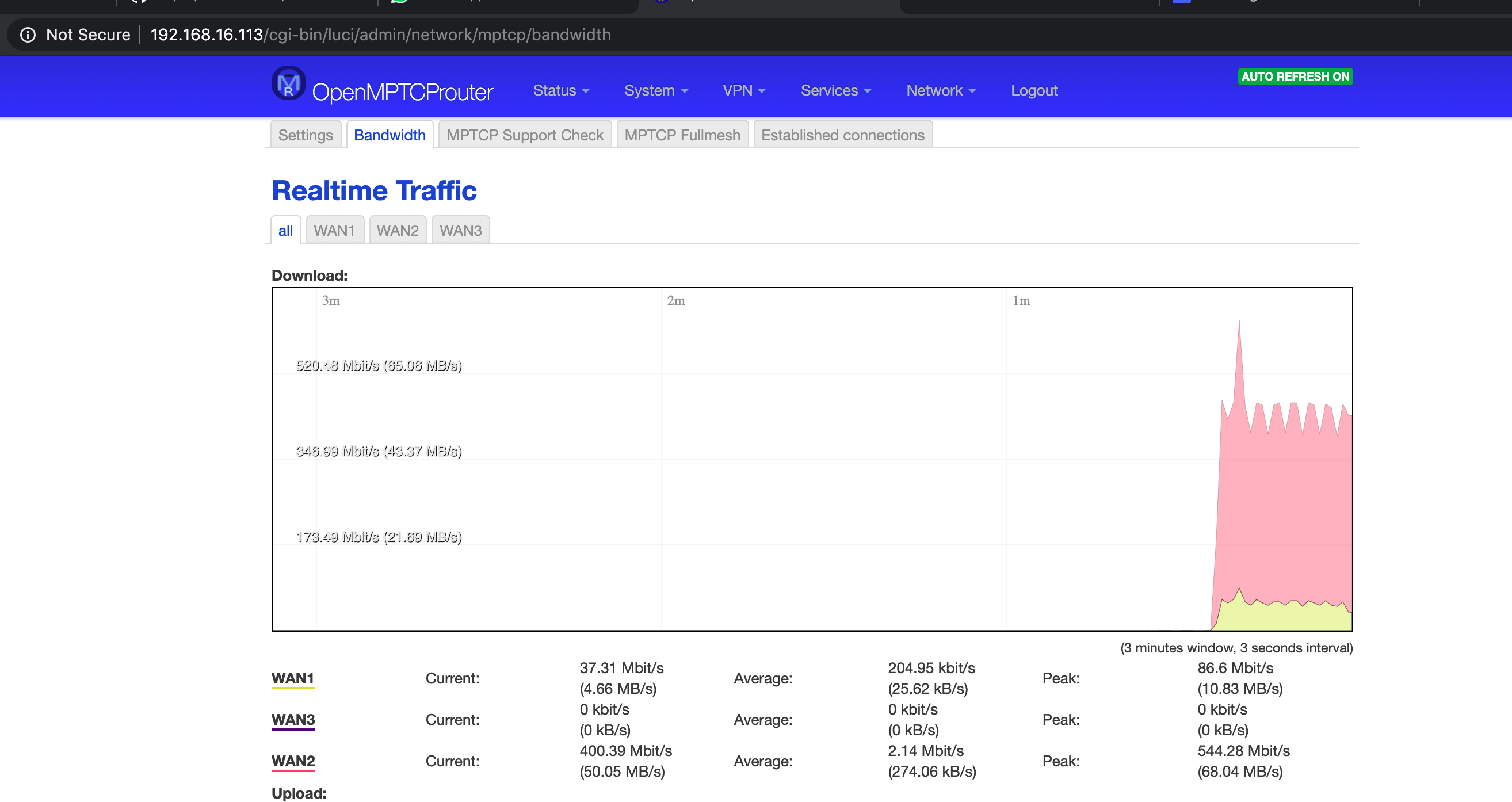This screenshot has height=802, width=1512.
Task: Open the Status dropdown menu
Action: tap(560, 90)
